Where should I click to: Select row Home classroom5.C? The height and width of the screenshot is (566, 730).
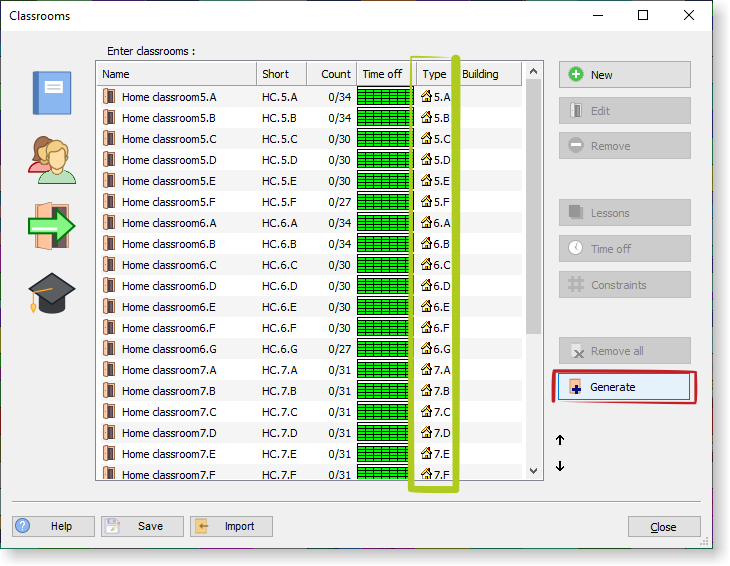310,139
